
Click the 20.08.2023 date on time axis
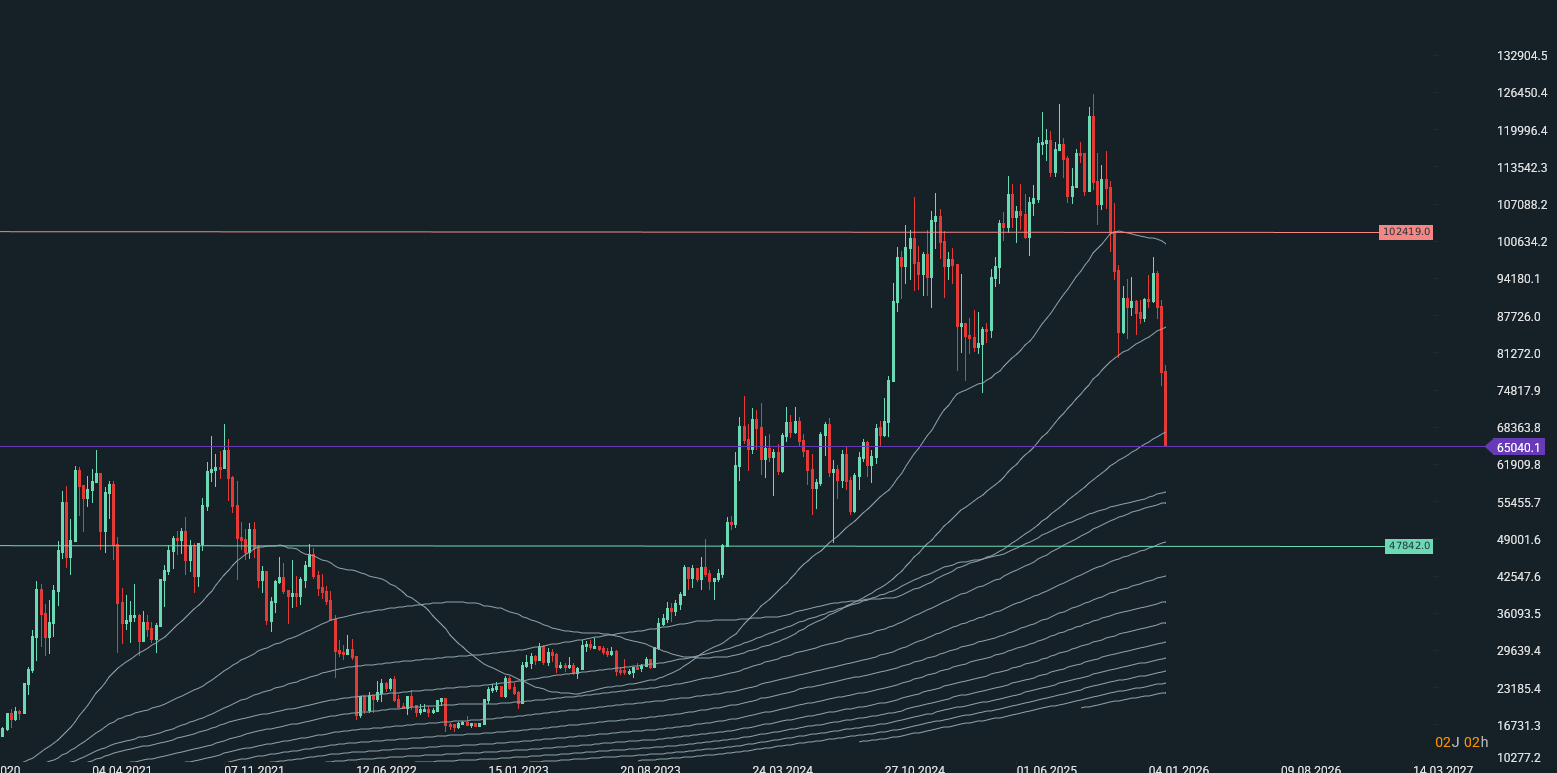point(651,768)
